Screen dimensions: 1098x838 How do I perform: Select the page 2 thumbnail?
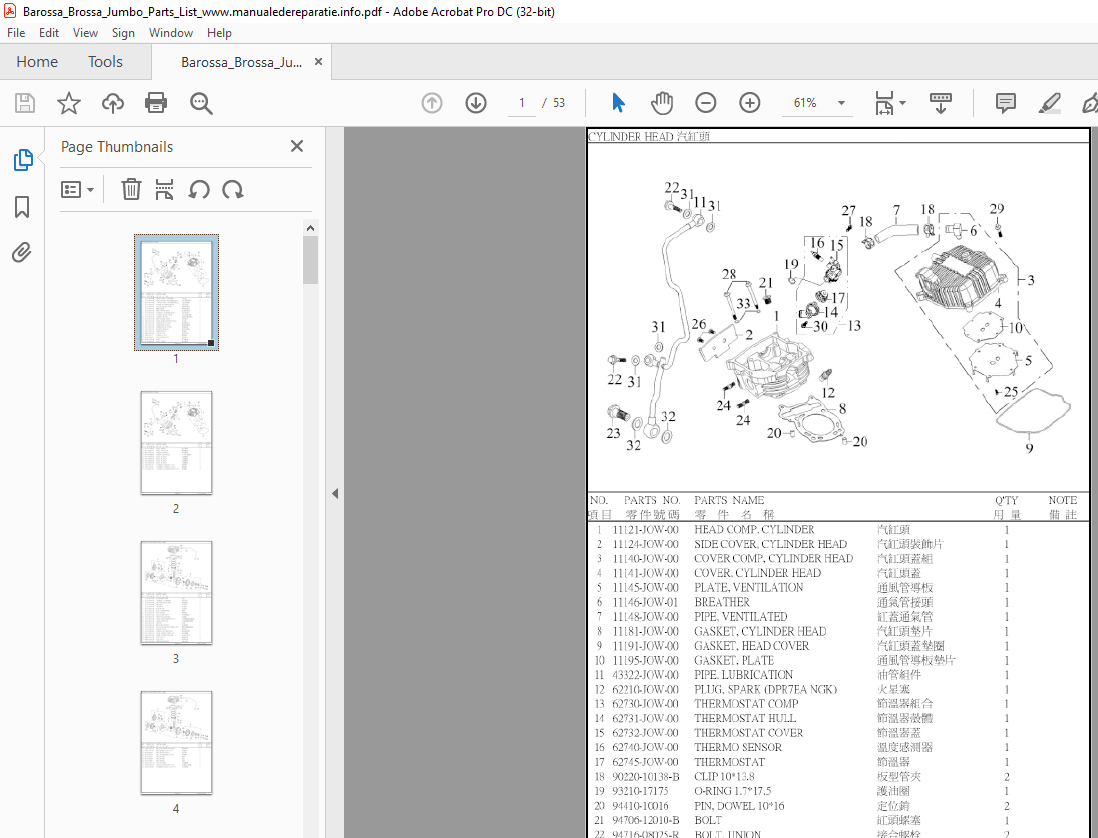click(176, 443)
